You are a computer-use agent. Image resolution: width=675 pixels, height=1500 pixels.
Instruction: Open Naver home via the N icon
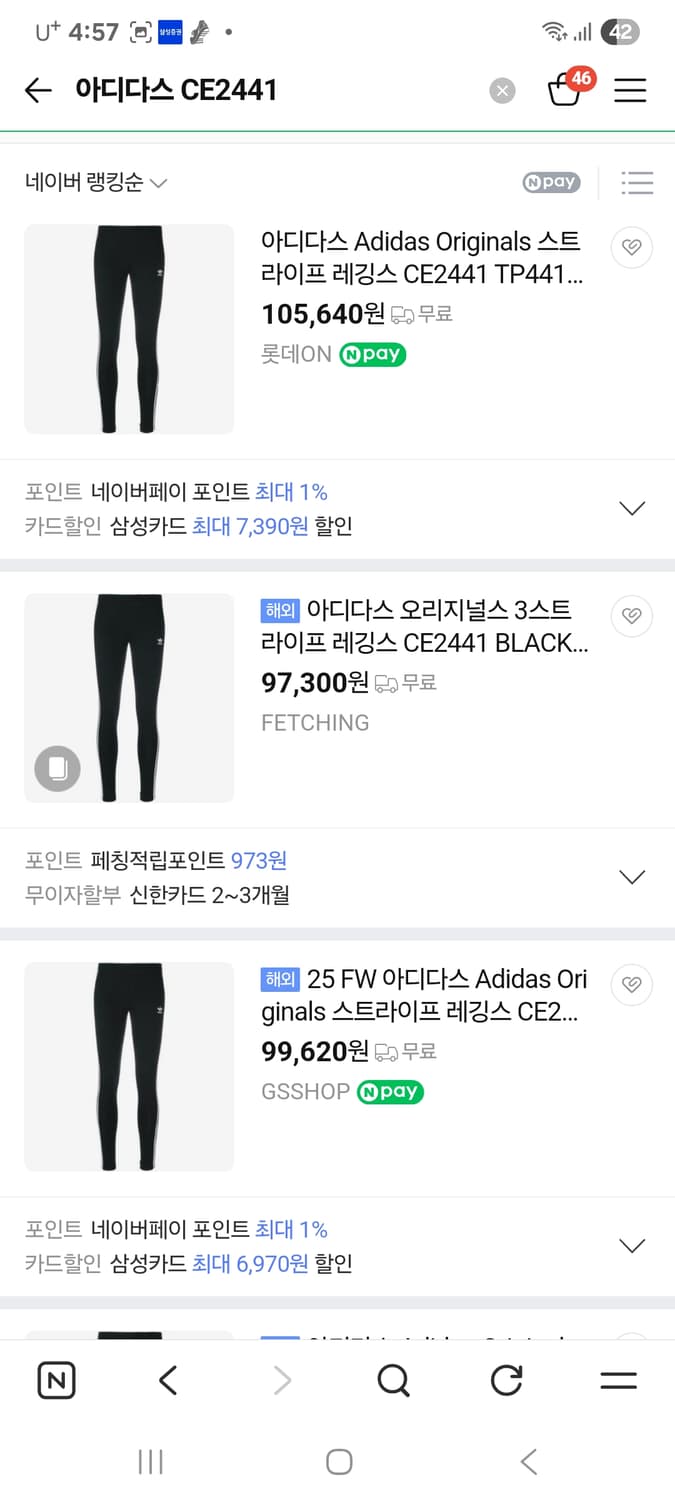pos(57,1381)
